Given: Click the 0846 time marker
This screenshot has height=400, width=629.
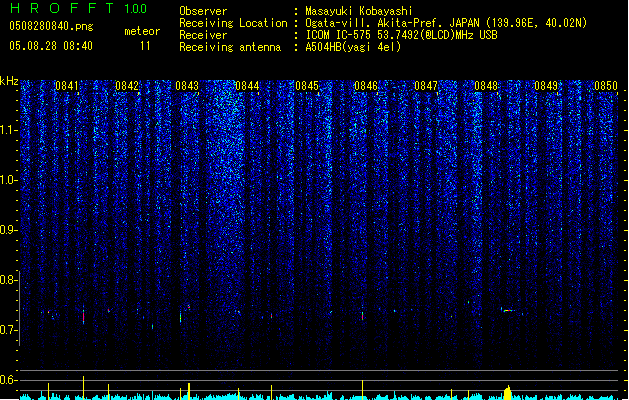Looking at the screenshot, I should click(x=366, y=86).
